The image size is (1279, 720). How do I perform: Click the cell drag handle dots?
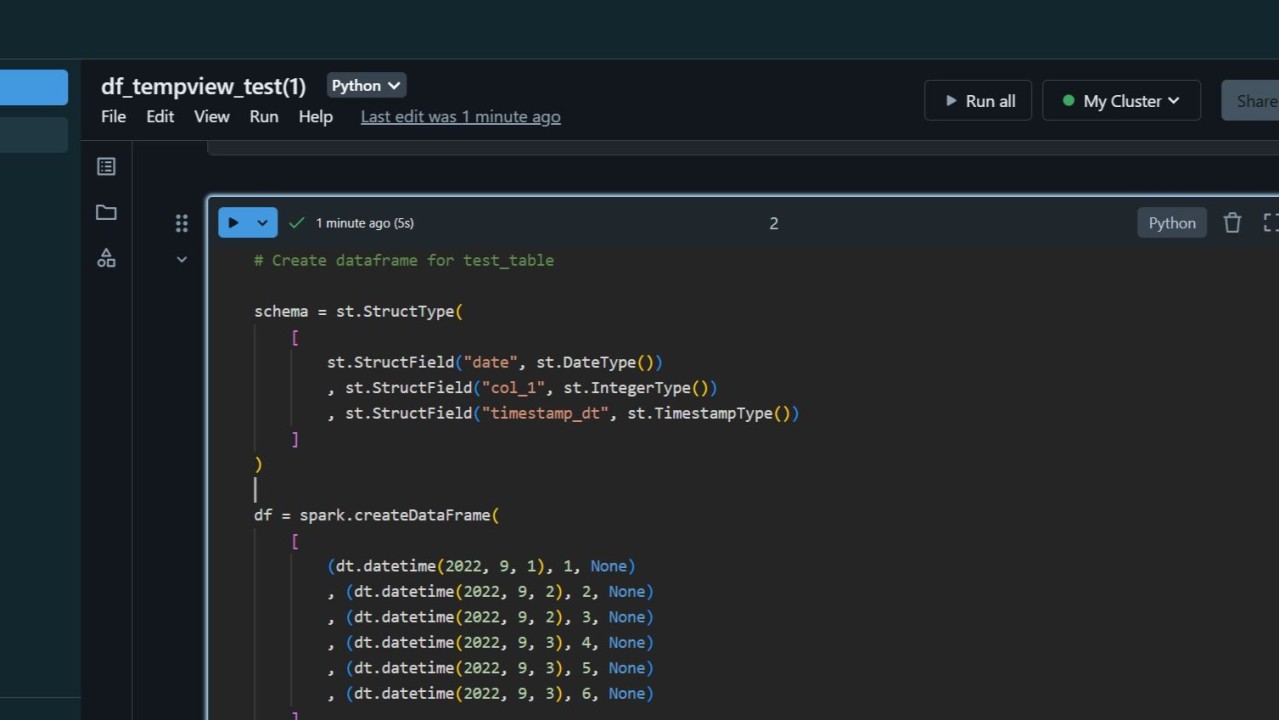pyautogui.click(x=181, y=223)
